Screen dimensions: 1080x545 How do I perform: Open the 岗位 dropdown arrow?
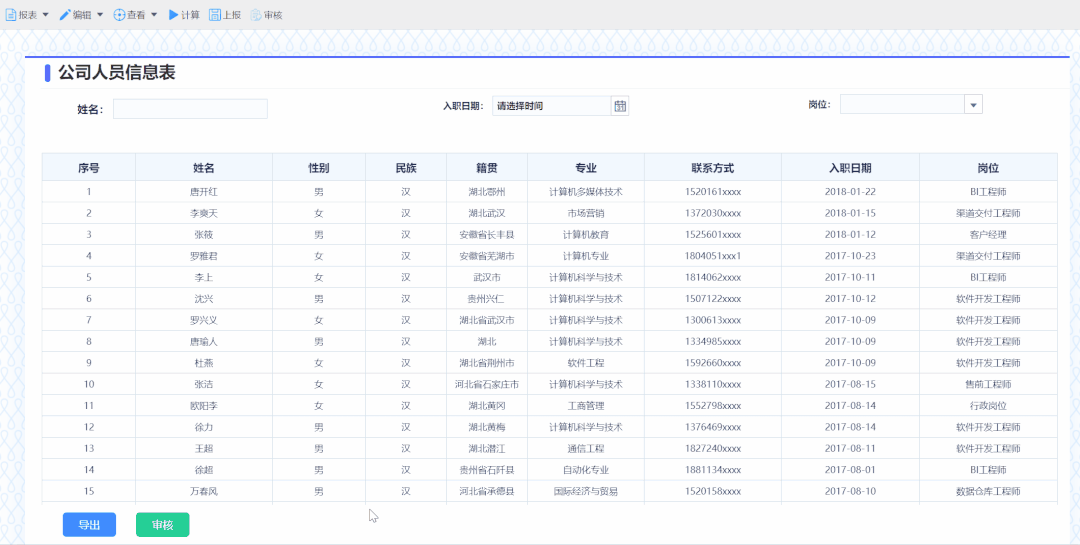[973, 105]
